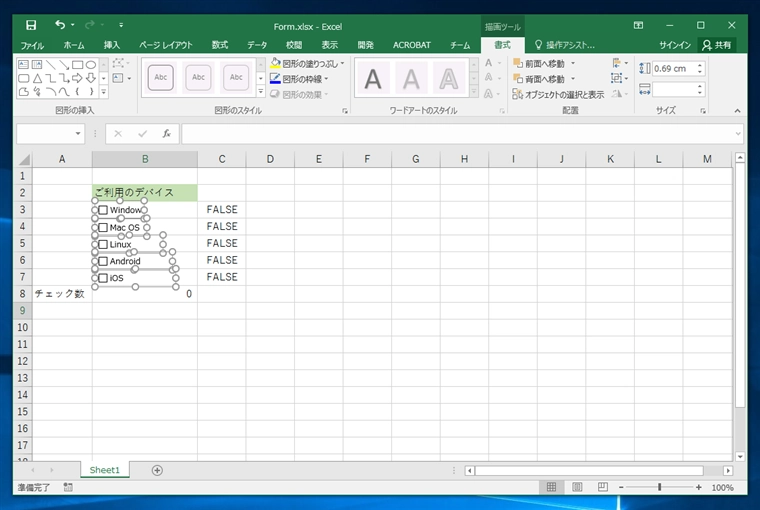The height and width of the screenshot is (510, 760).
Task: Open the ページ レイアウト tab
Action: point(166,45)
